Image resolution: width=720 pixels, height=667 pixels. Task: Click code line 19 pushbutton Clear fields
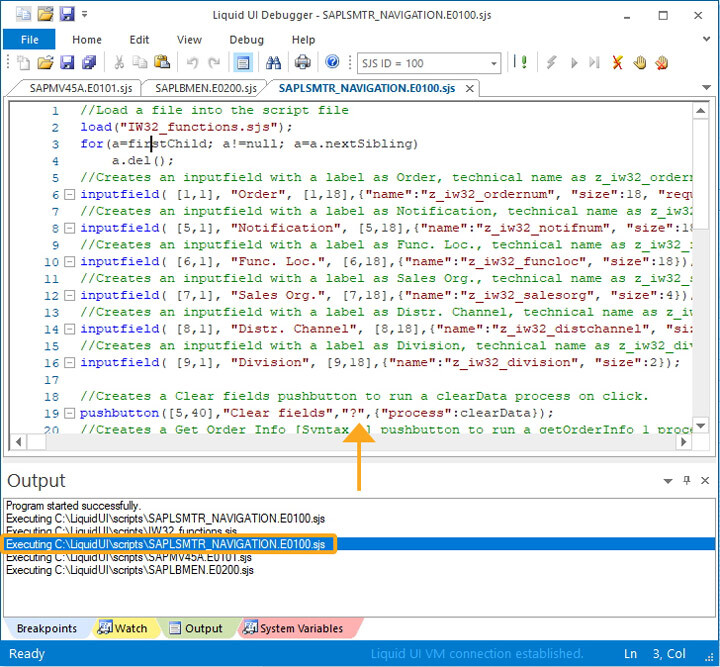click(x=317, y=413)
